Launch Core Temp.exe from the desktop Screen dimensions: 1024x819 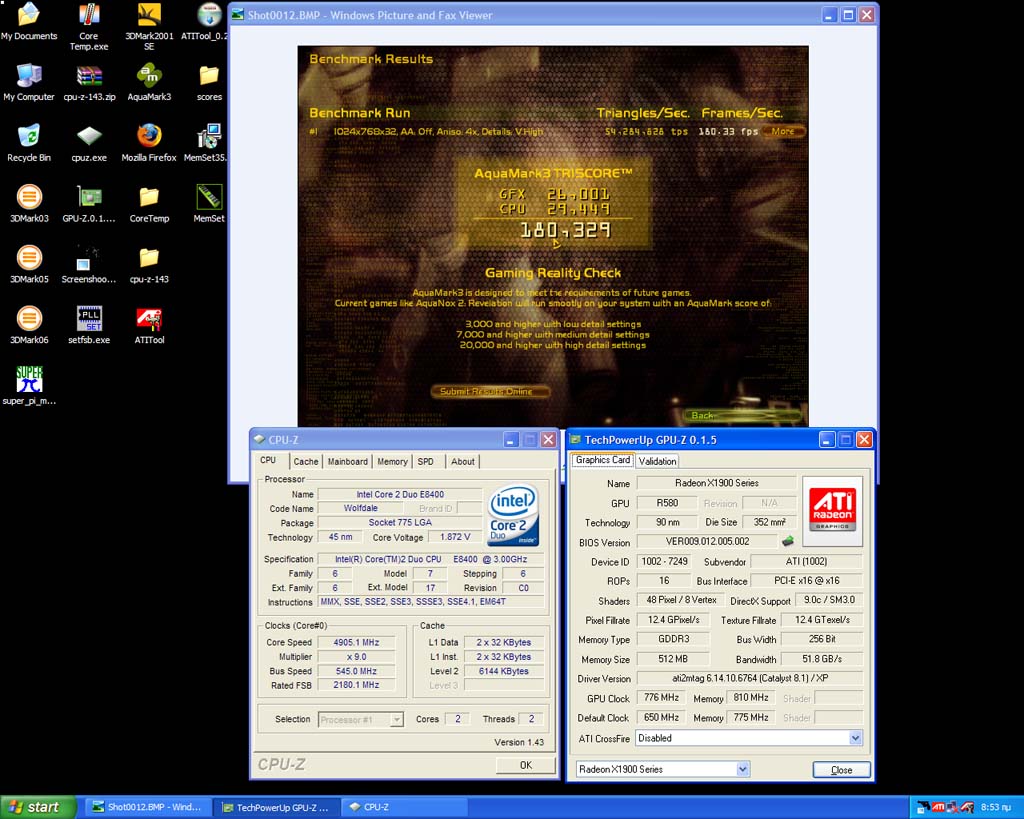pyautogui.click(x=89, y=27)
